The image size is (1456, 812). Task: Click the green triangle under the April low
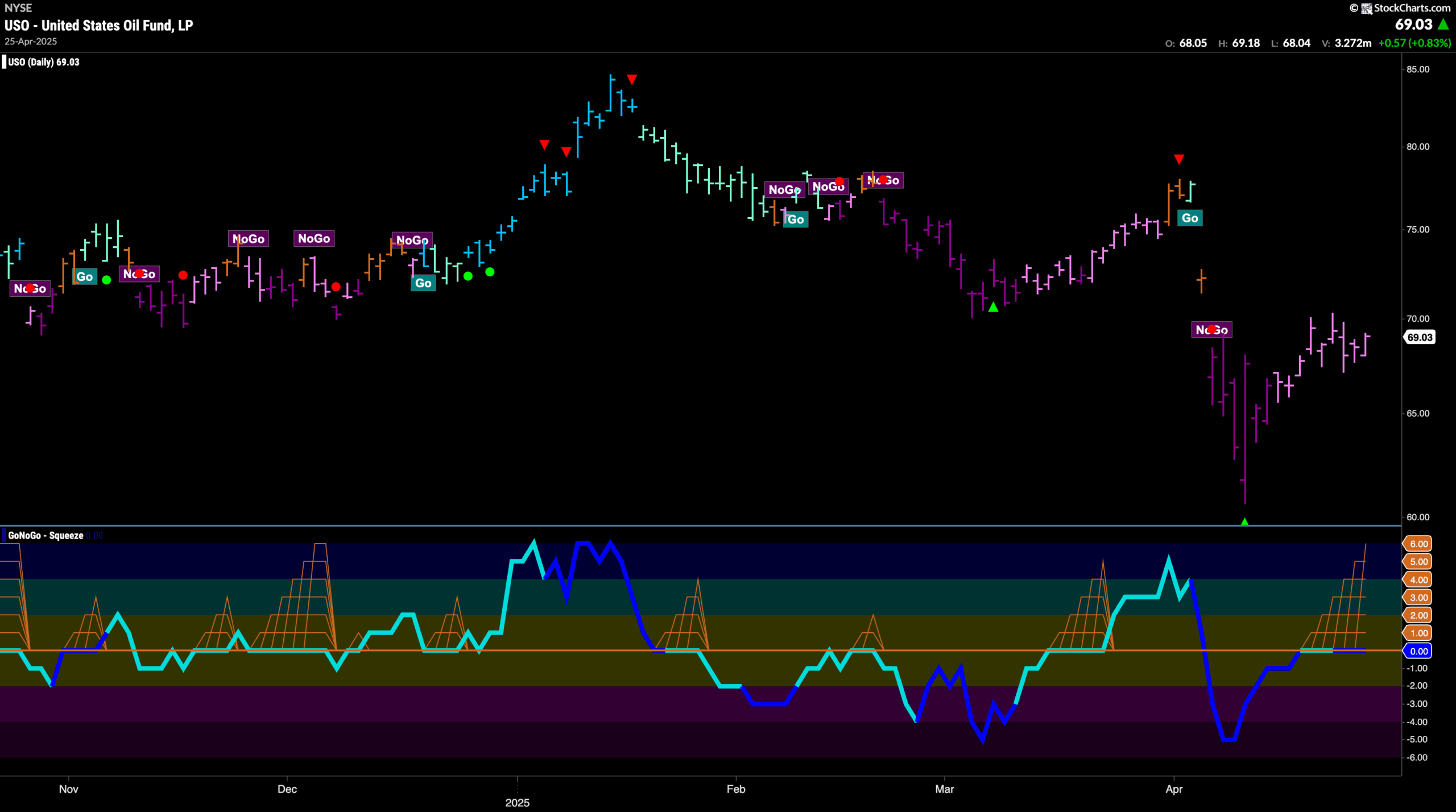(1244, 521)
